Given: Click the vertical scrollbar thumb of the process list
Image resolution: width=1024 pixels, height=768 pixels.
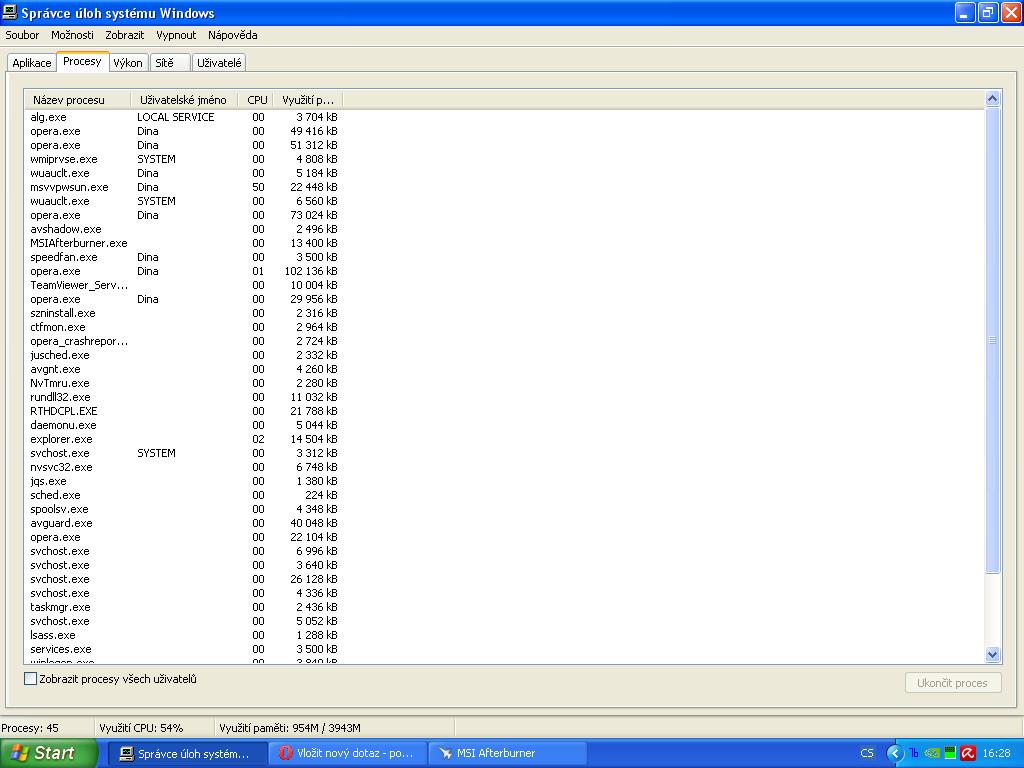Looking at the screenshot, I should tap(992, 340).
